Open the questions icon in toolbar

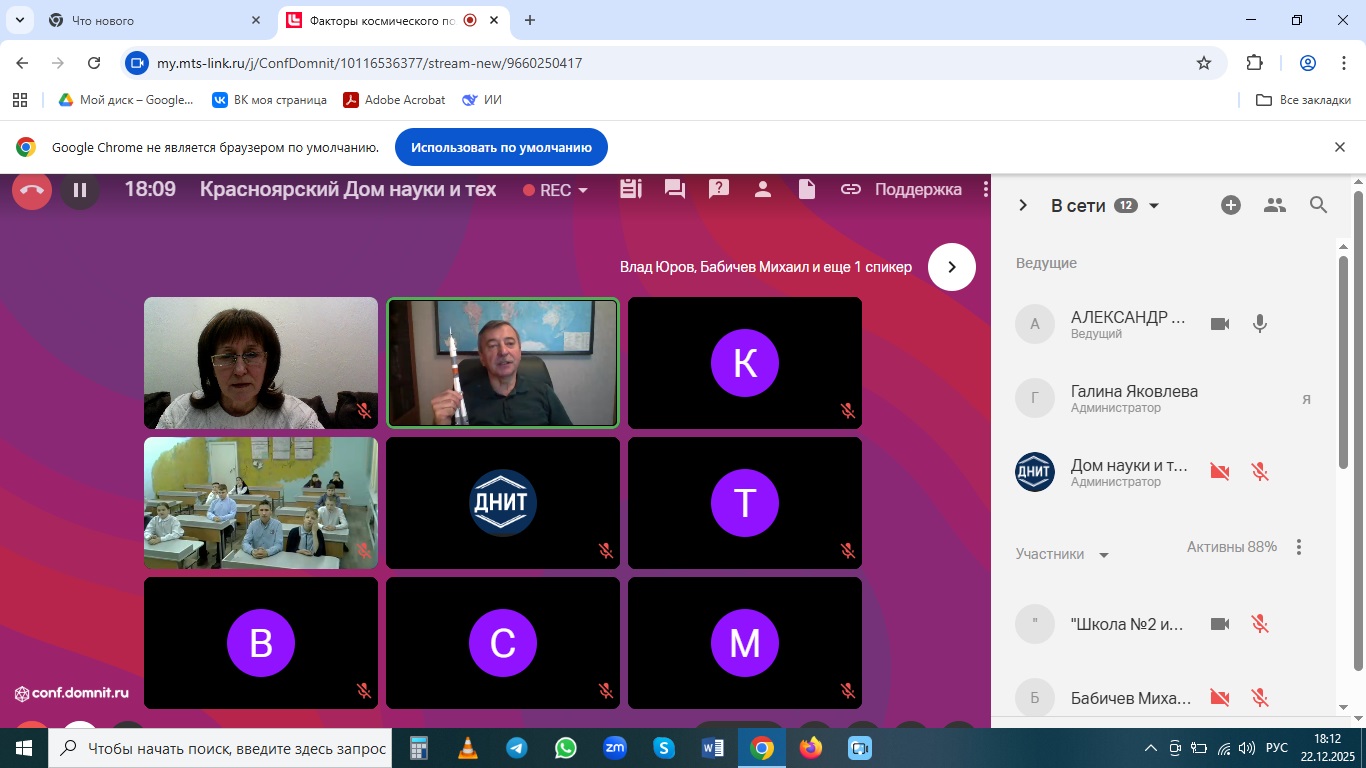pos(717,189)
